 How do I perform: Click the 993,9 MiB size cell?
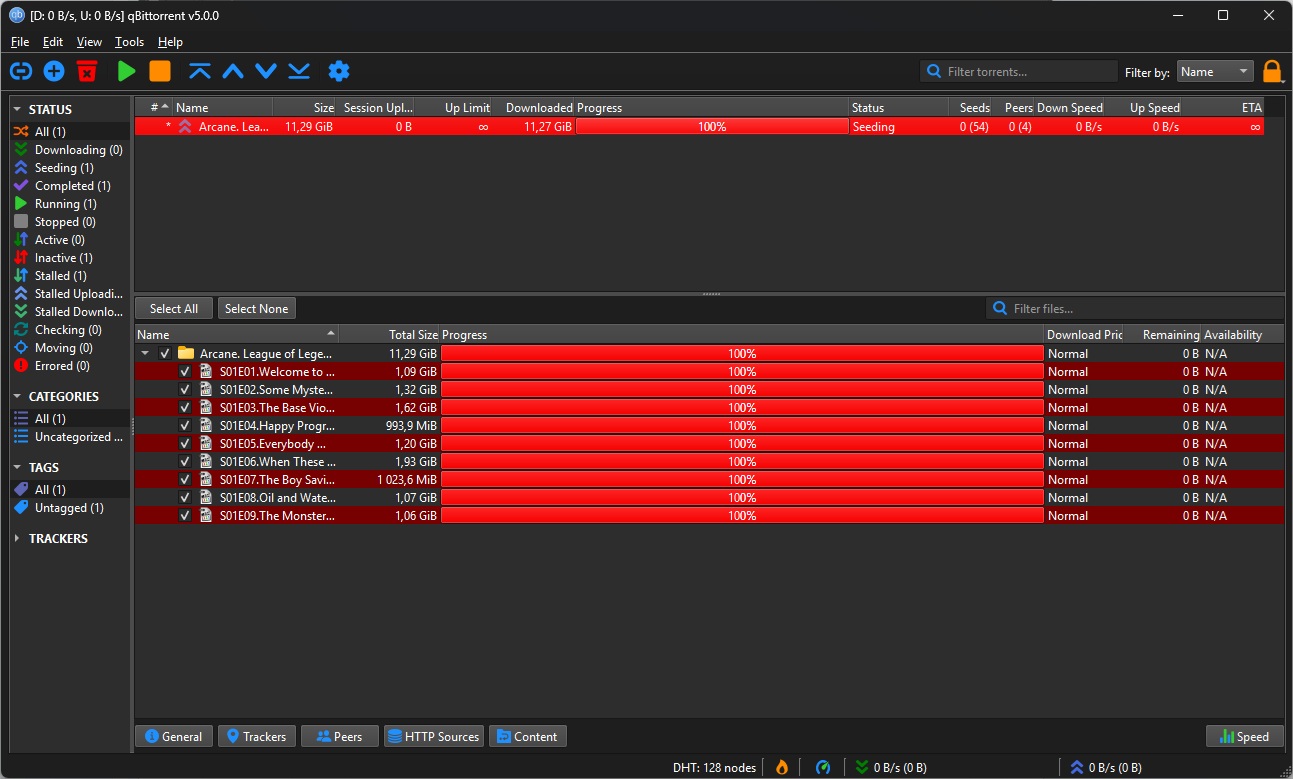410,425
